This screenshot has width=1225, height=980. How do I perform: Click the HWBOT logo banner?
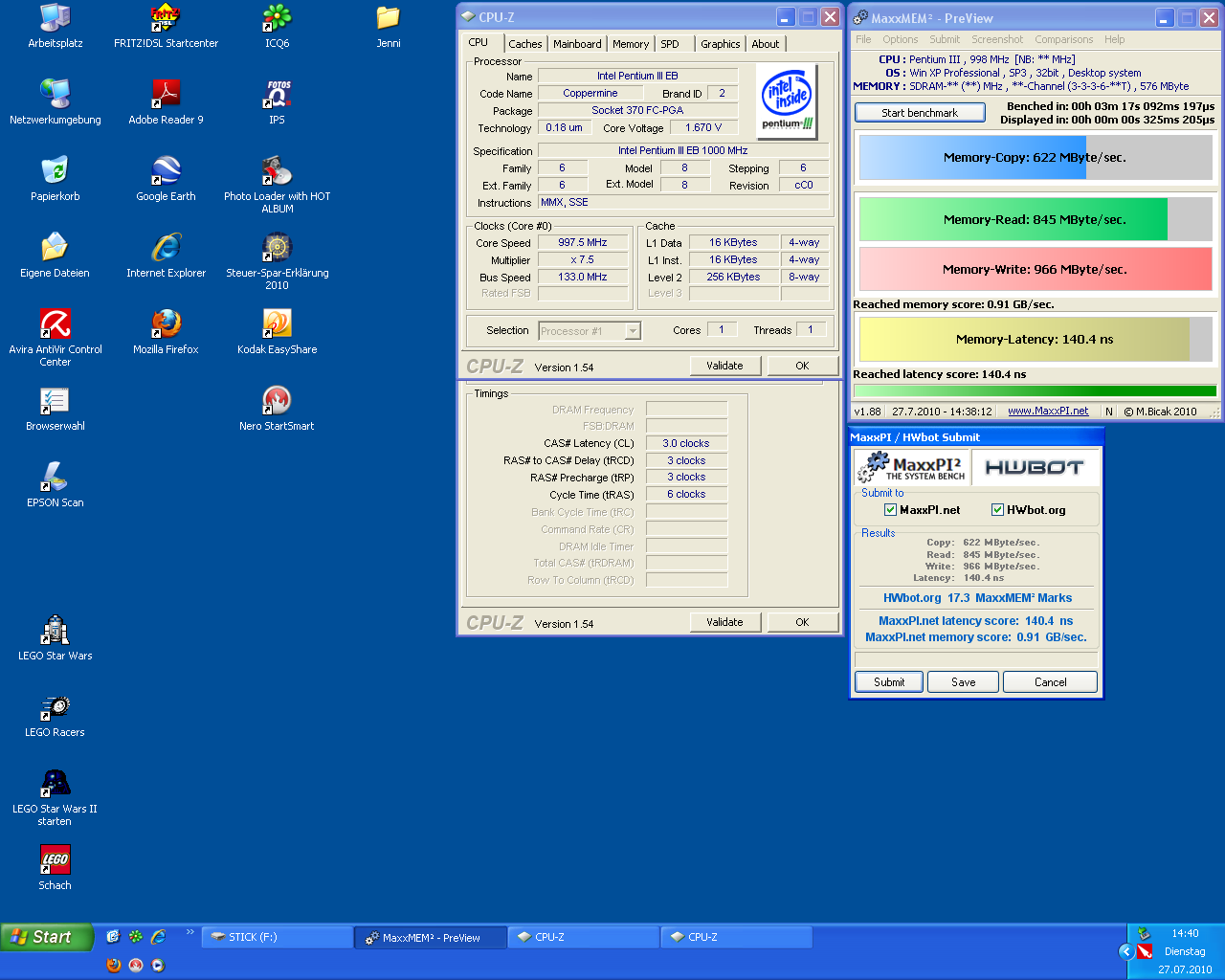pos(1035,468)
